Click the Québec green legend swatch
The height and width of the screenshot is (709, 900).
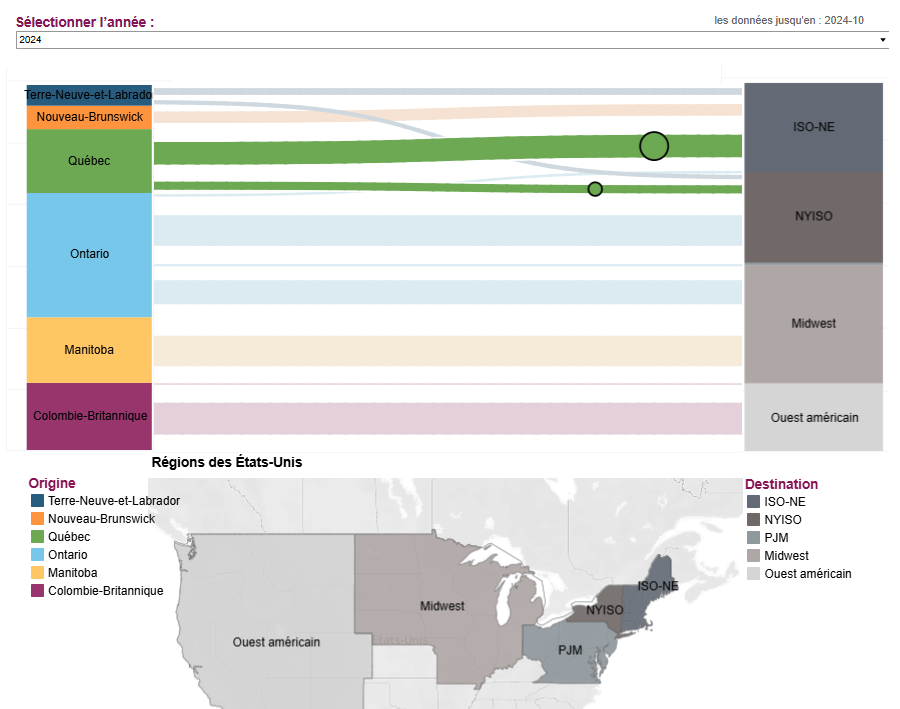click(37, 537)
